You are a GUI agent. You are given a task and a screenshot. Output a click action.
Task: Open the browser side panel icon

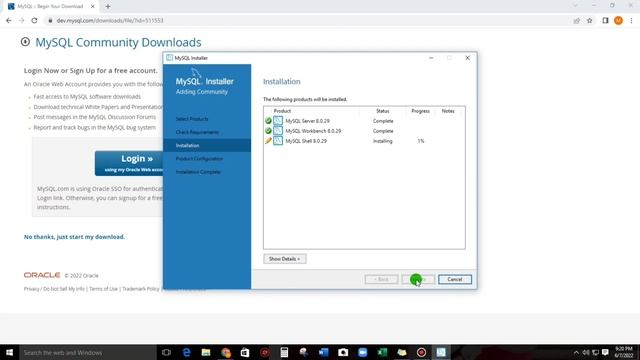pyautogui.click(x=605, y=20)
